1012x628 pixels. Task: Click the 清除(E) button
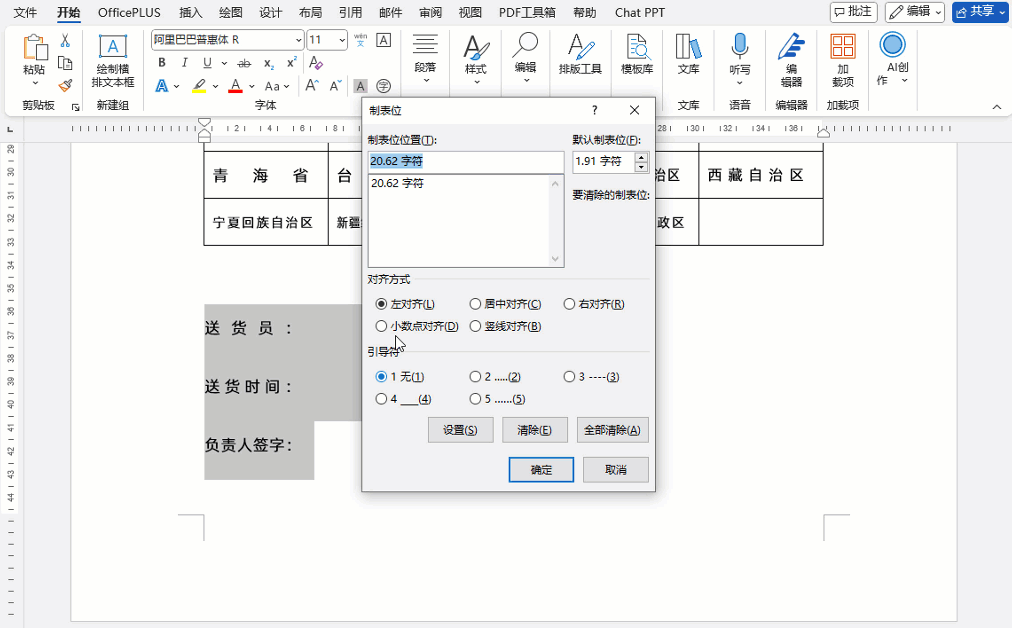[534, 430]
